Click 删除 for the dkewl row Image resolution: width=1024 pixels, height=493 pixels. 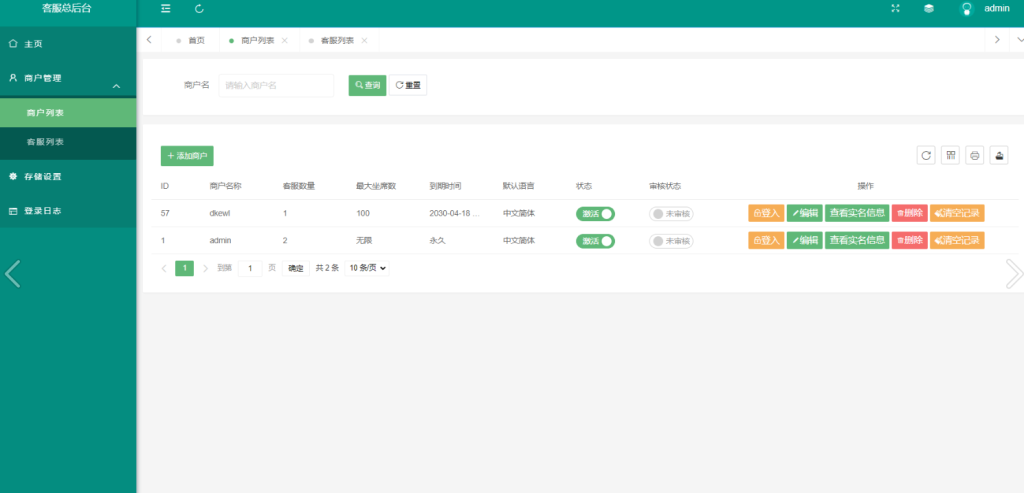point(910,213)
